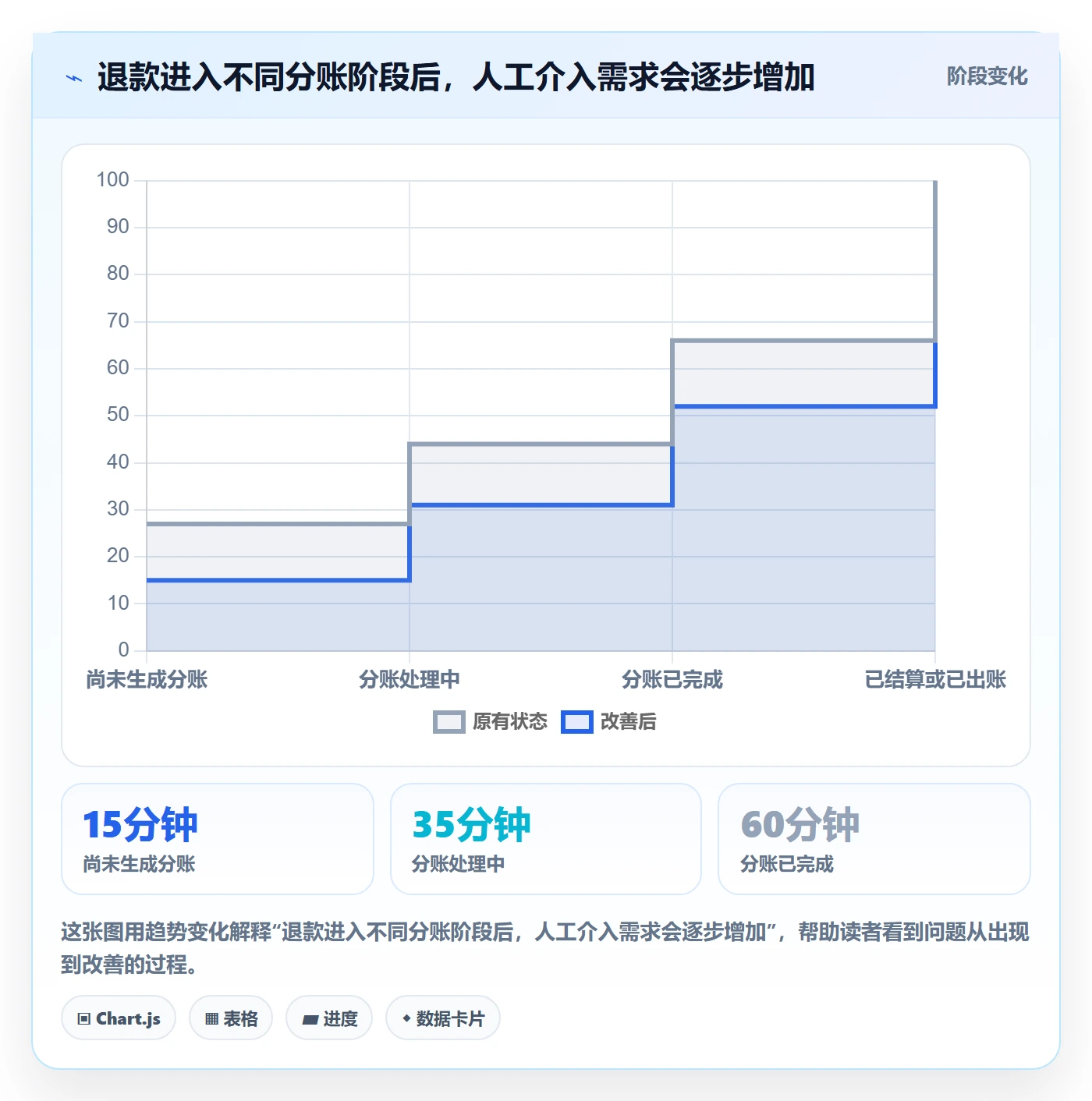Click the 进度 tag chip
This screenshot has width=1092, height=1101.
(x=329, y=1018)
